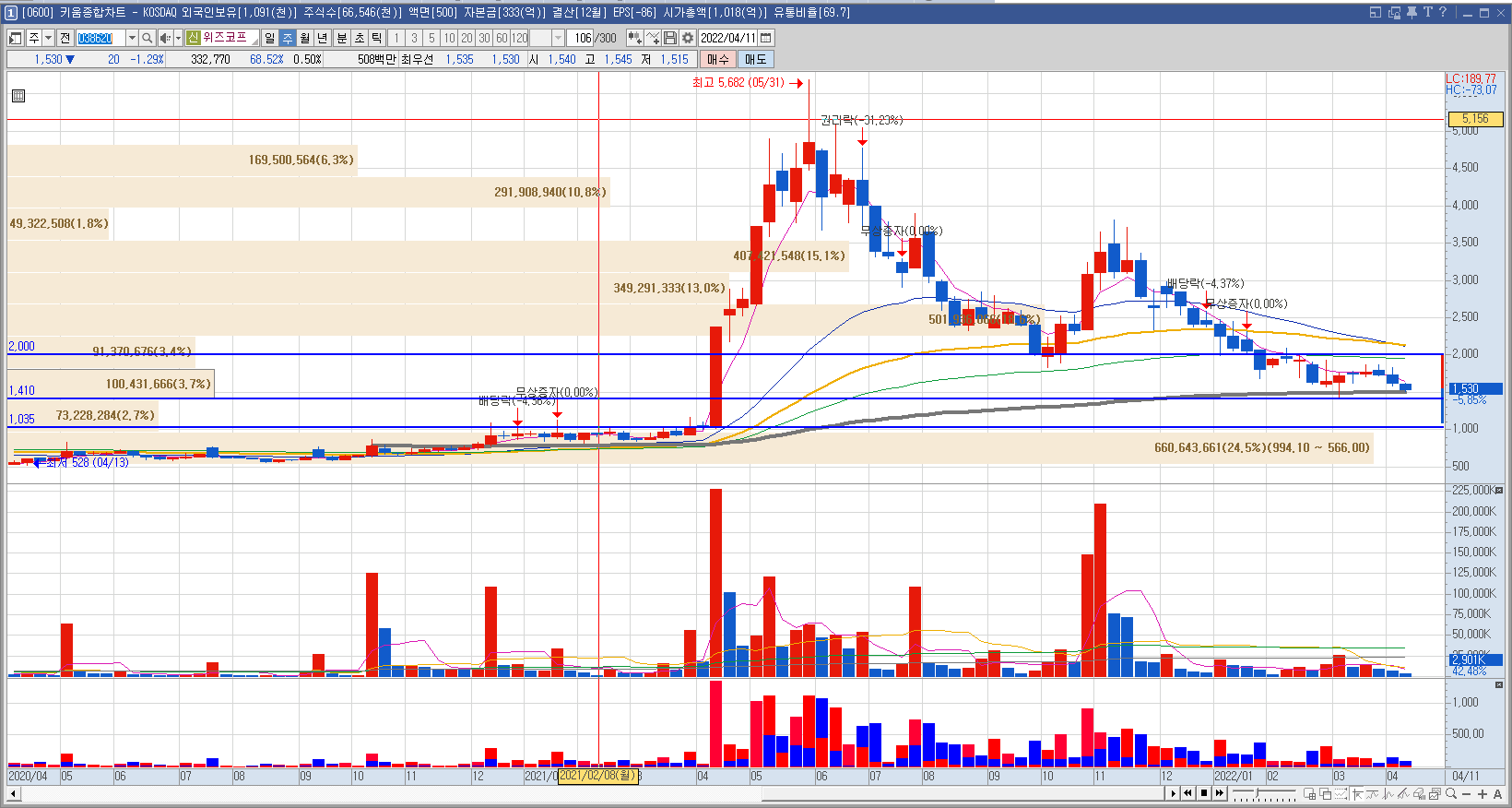The image size is (1512, 808).
Task: Click the fast-forward button on bottom bar
Action: (x=1220, y=793)
